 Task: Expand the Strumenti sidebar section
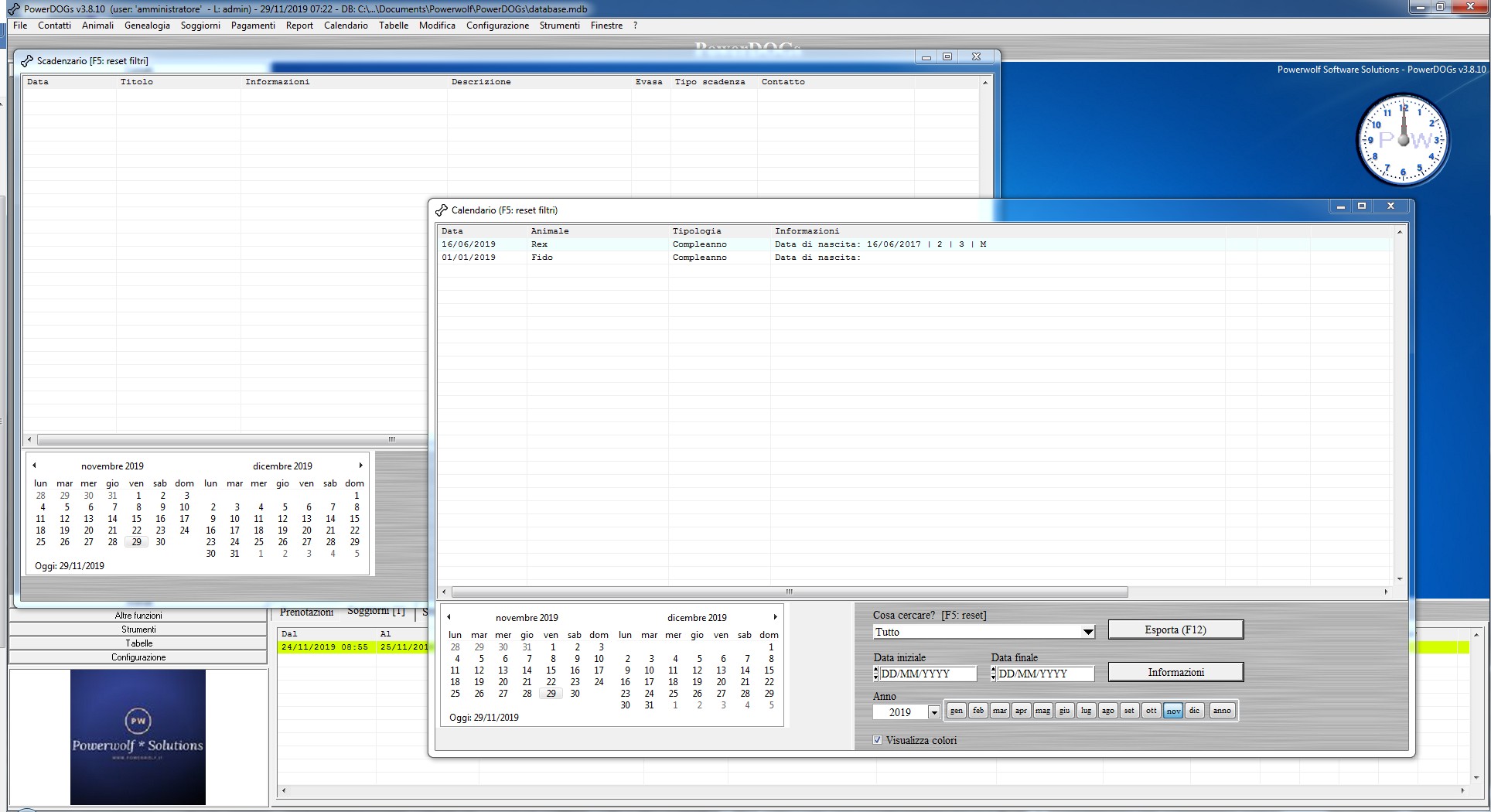138,629
